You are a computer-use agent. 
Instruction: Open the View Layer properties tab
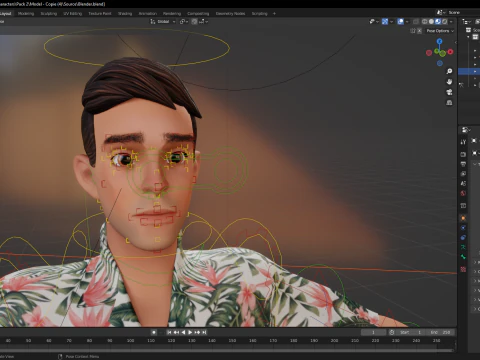[463, 174]
